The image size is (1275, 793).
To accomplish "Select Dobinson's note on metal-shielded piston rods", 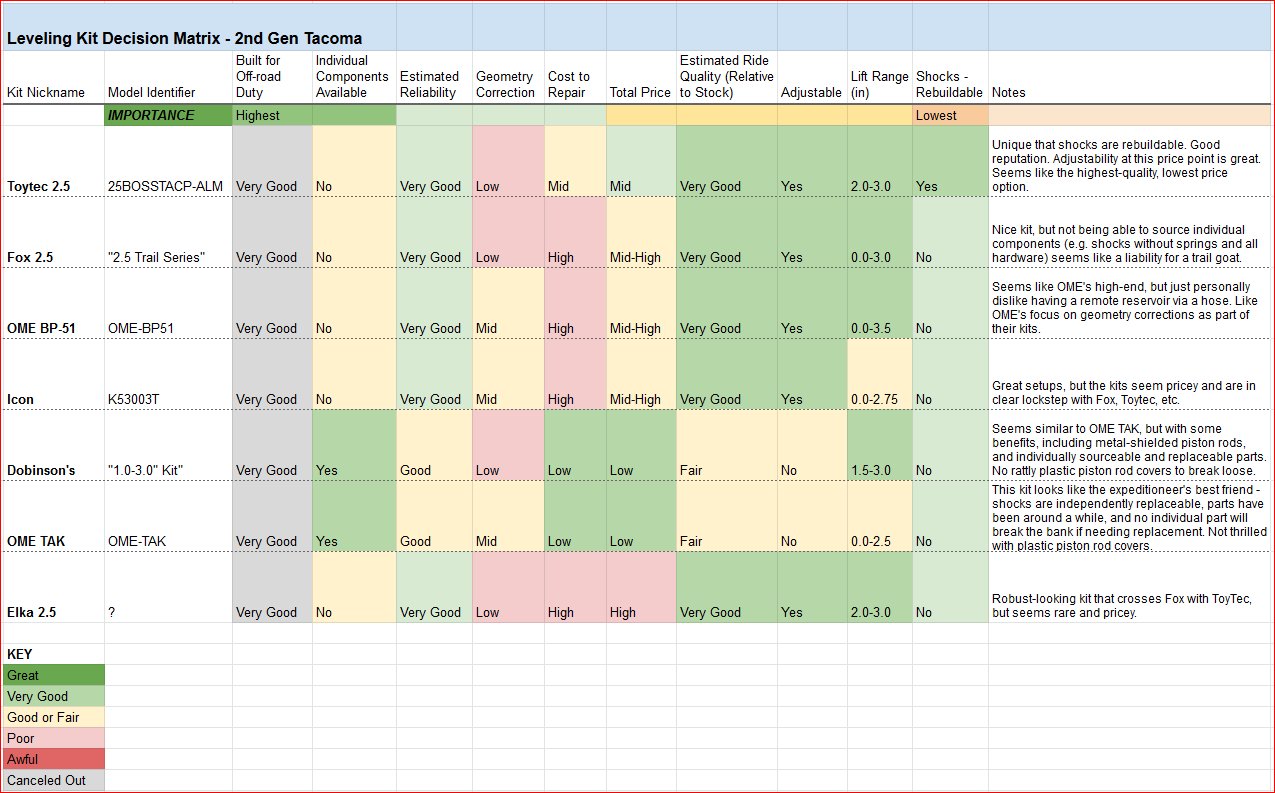I will (x=1131, y=445).
